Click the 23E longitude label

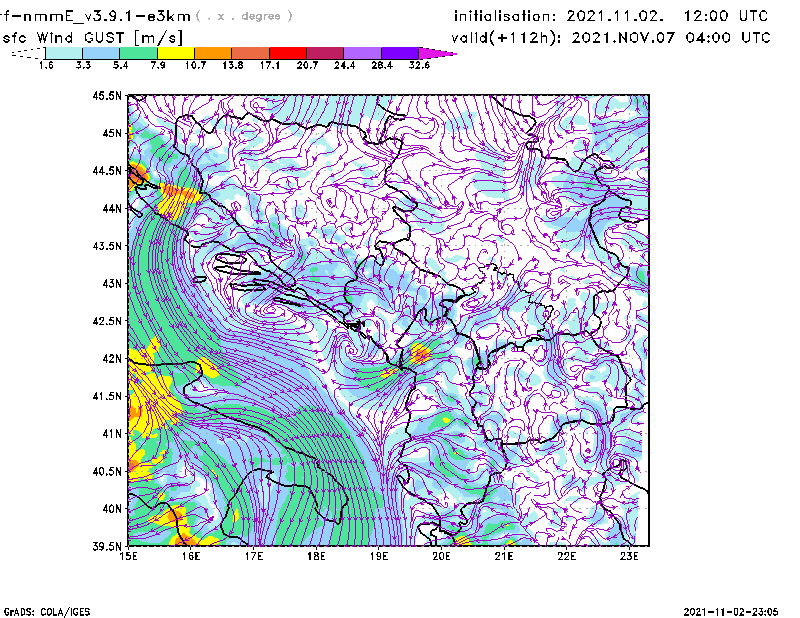(629, 556)
